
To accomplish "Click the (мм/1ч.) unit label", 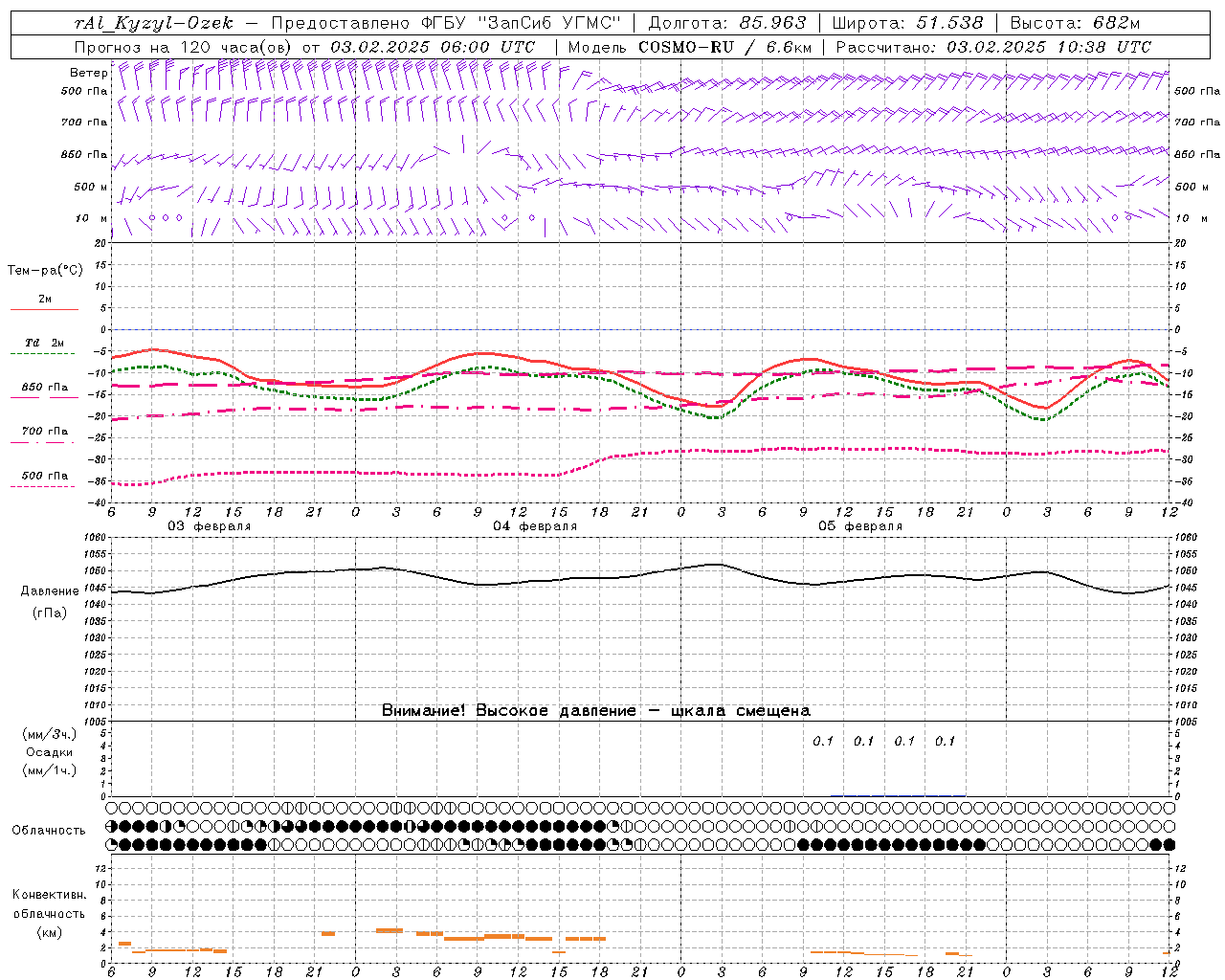I will [50, 770].
